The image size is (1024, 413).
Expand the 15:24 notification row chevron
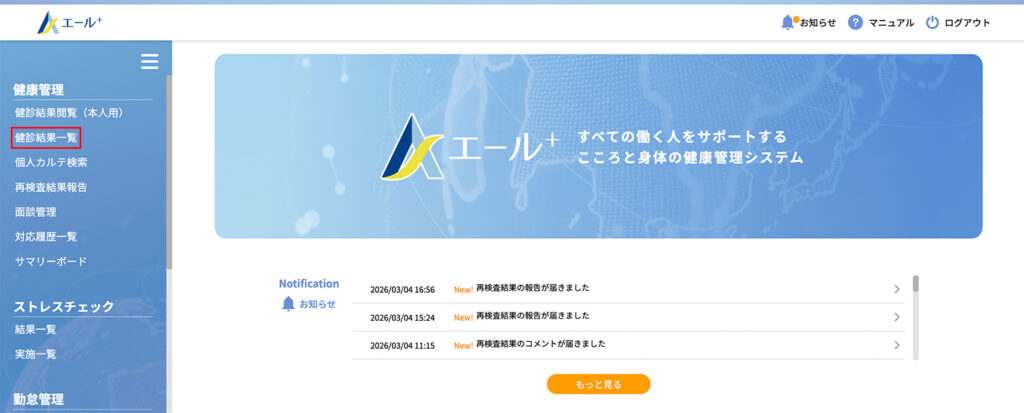[897, 317]
